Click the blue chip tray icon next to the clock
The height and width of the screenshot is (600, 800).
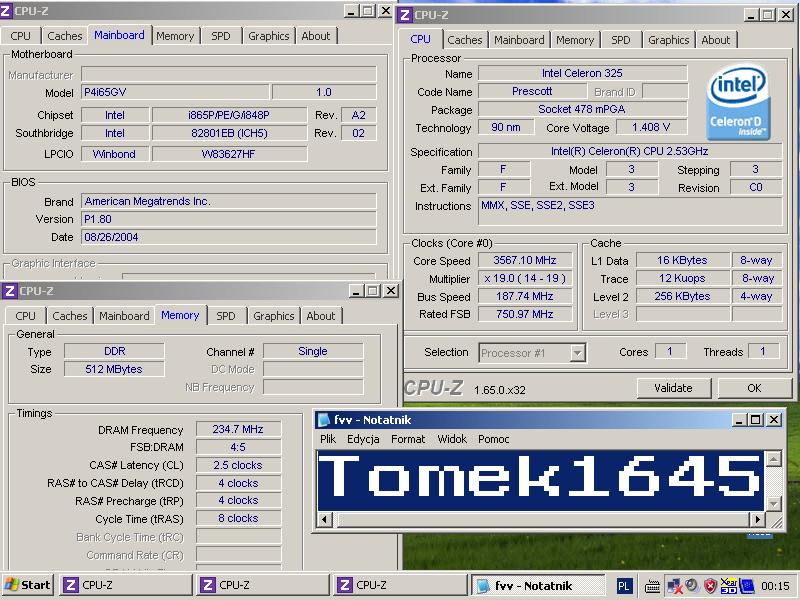click(746, 586)
